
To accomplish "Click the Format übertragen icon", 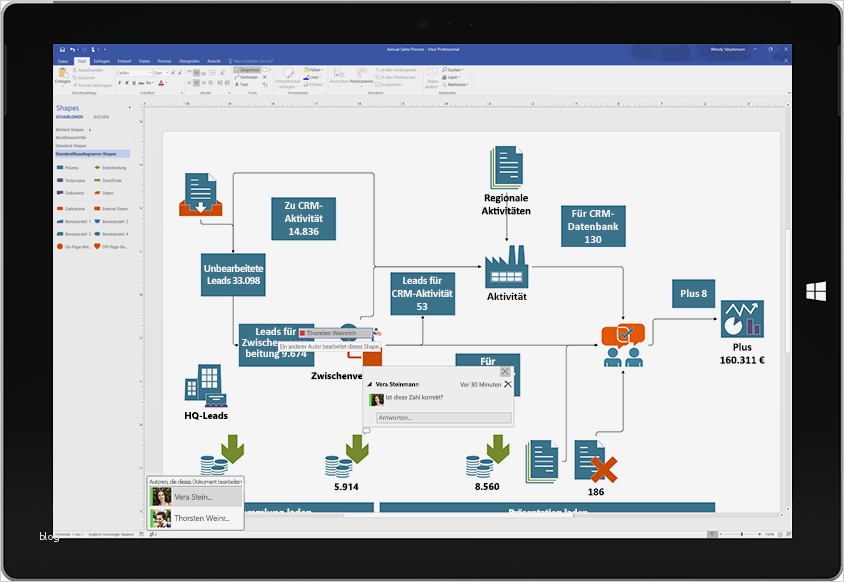I will click(75, 85).
